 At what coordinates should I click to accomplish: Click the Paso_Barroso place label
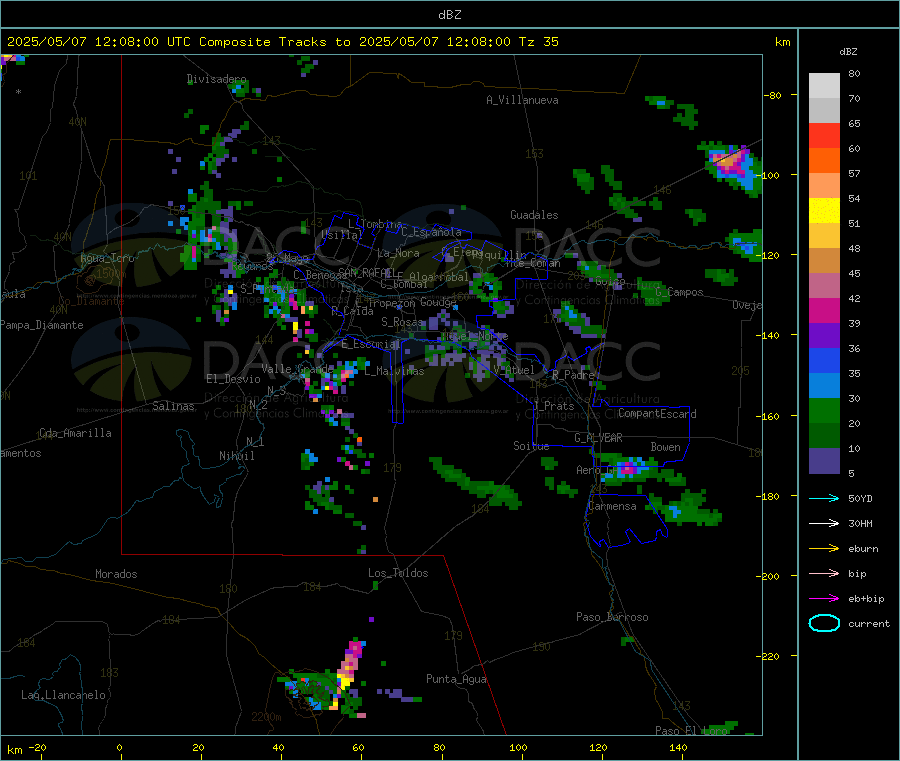[x=612, y=617]
